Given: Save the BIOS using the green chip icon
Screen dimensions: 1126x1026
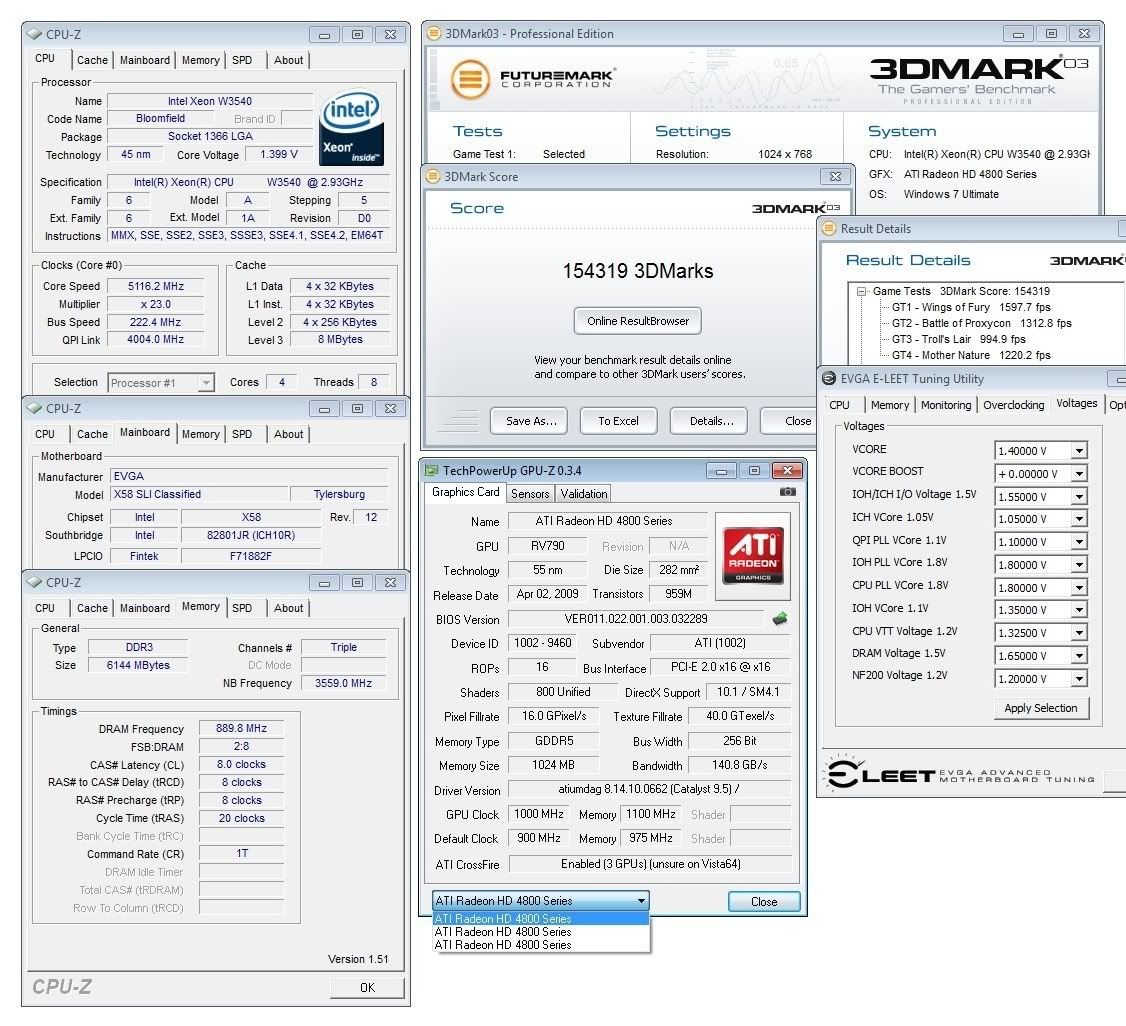Looking at the screenshot, I should pyautogui.click(x=780, y=618).
